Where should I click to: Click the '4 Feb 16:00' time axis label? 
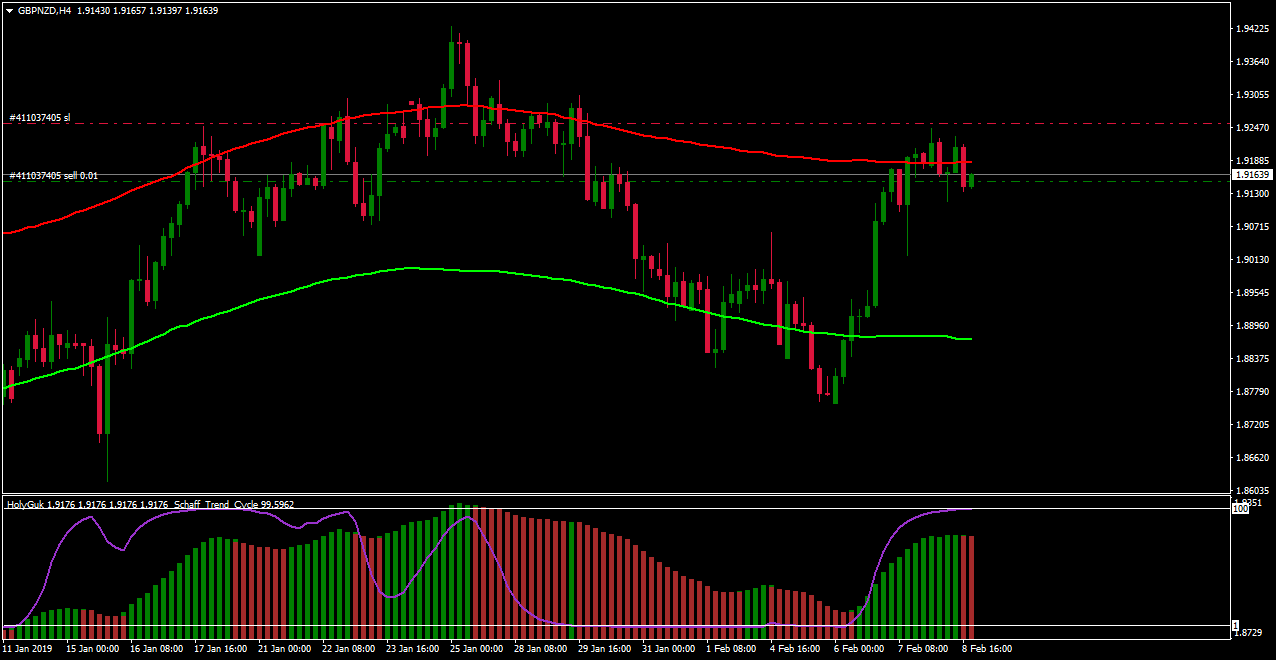click(796, 649)
